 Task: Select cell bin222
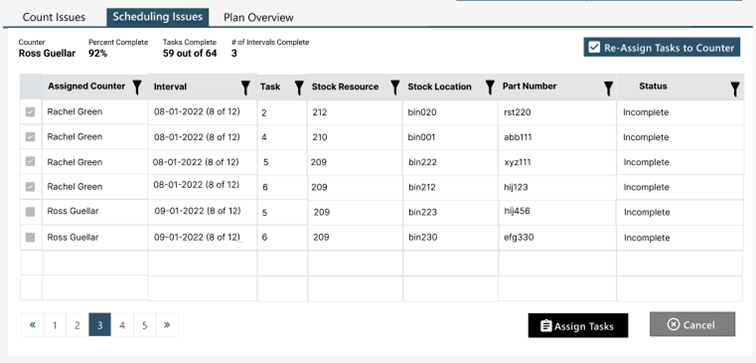pos(423,162)
